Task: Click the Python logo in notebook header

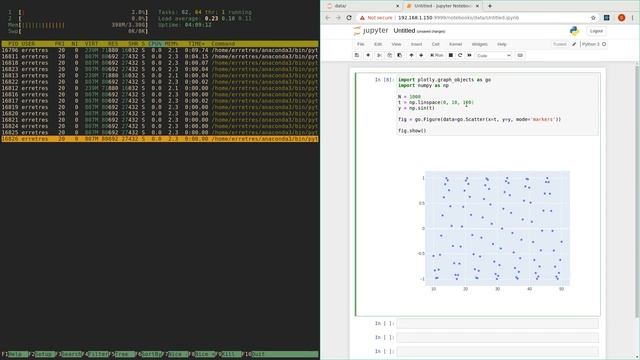Action: point(575,31)
